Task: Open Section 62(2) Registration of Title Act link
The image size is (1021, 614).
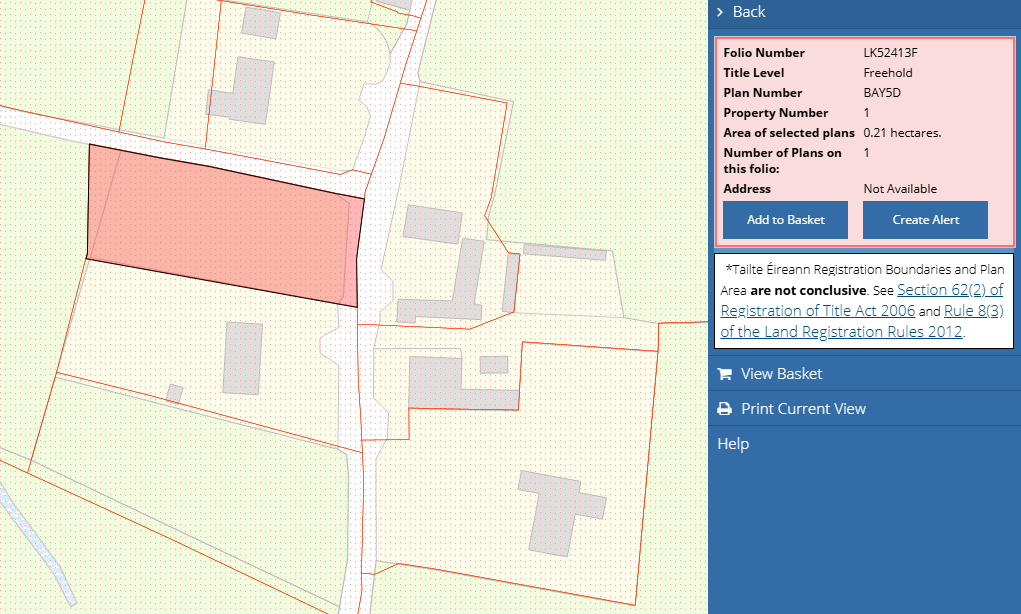Action: coord(949,290)
